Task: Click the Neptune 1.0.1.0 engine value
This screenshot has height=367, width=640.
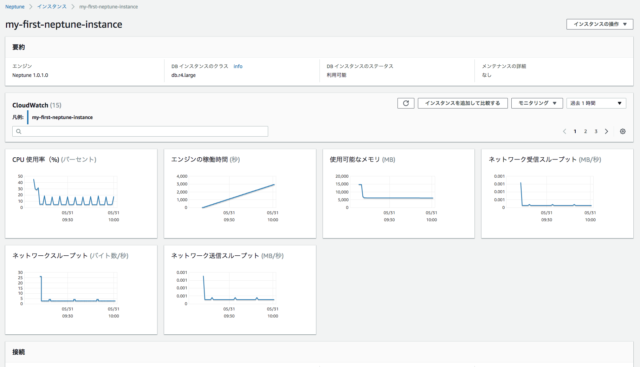Action: (30, 75)
